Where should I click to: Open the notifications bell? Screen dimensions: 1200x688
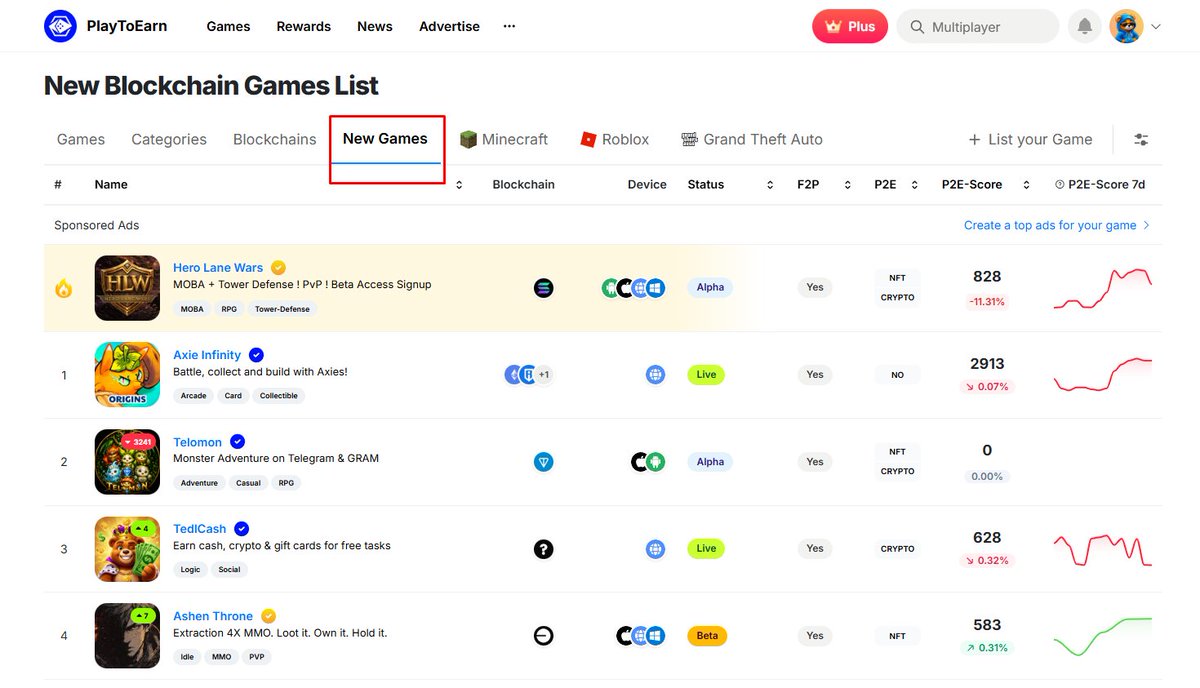coord(1084,27)
